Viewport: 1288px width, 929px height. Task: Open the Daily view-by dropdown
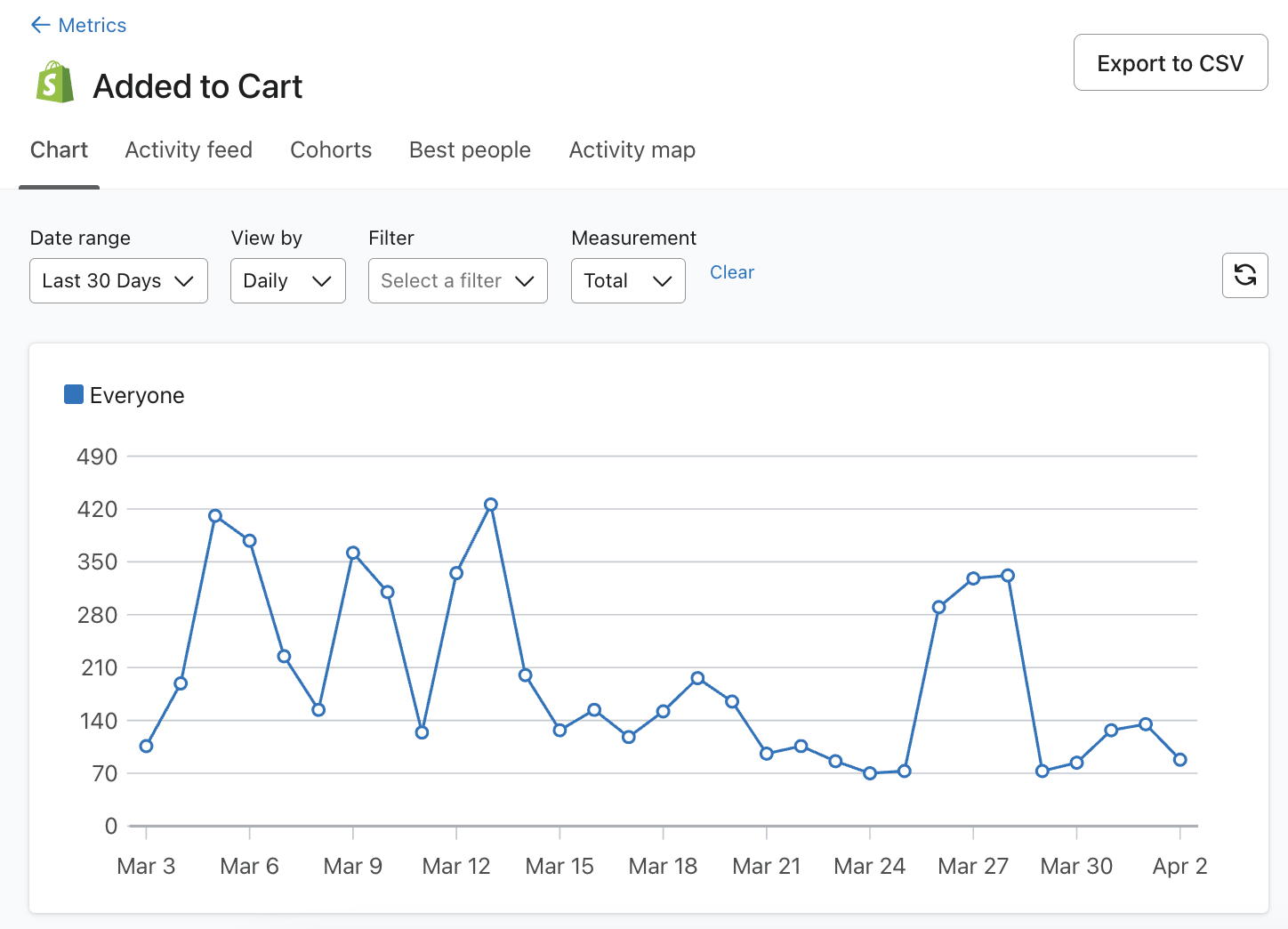[287, 280]
